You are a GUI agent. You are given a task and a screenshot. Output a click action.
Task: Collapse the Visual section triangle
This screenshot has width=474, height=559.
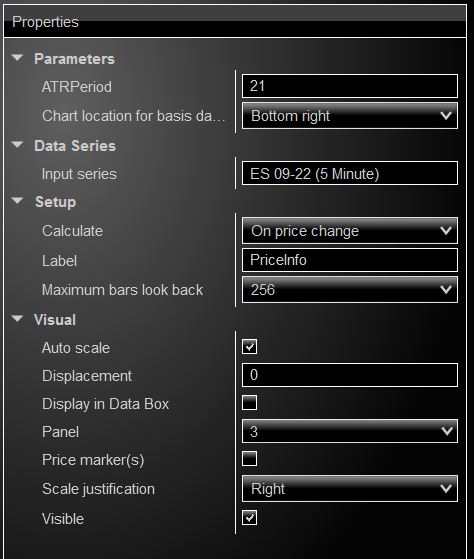click(17, 318)
